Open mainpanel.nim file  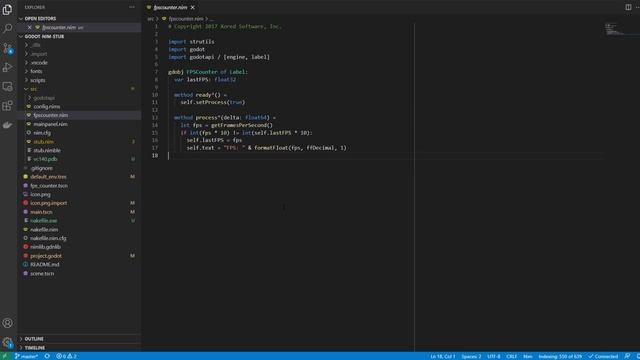pos(51,124)
